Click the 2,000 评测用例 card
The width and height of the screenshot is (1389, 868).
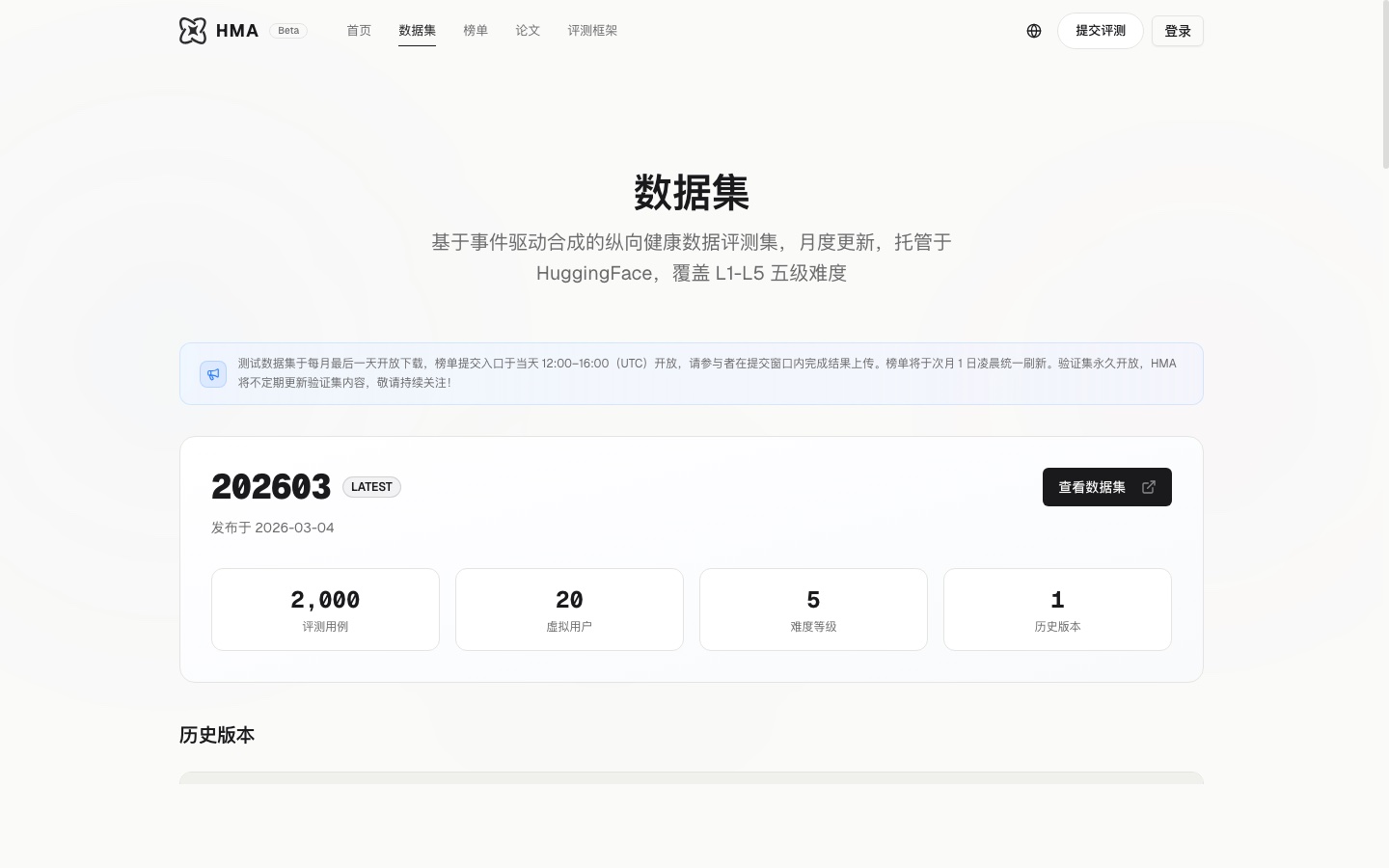(x=325, y=610)
